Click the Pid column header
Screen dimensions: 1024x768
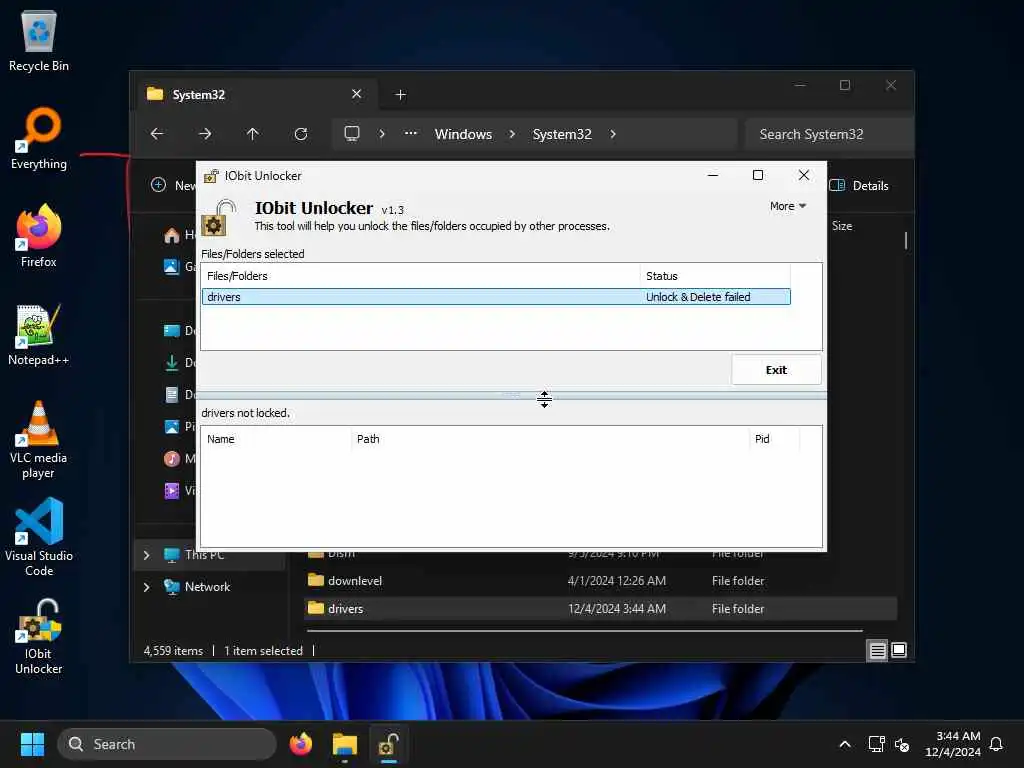coord(774,439)
